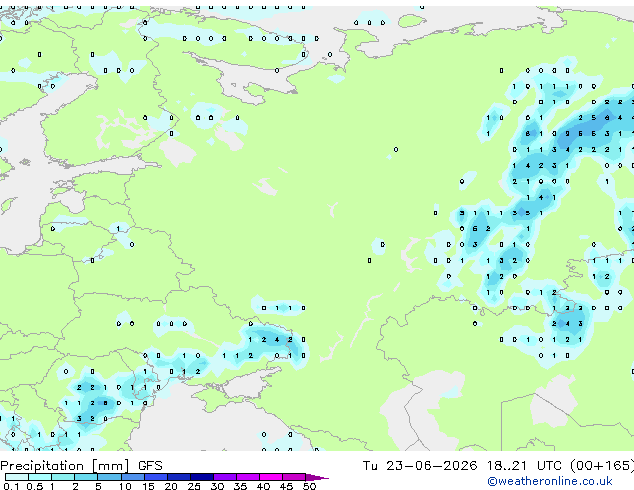Click the (00+165) forecast offset label

[602, 466]
